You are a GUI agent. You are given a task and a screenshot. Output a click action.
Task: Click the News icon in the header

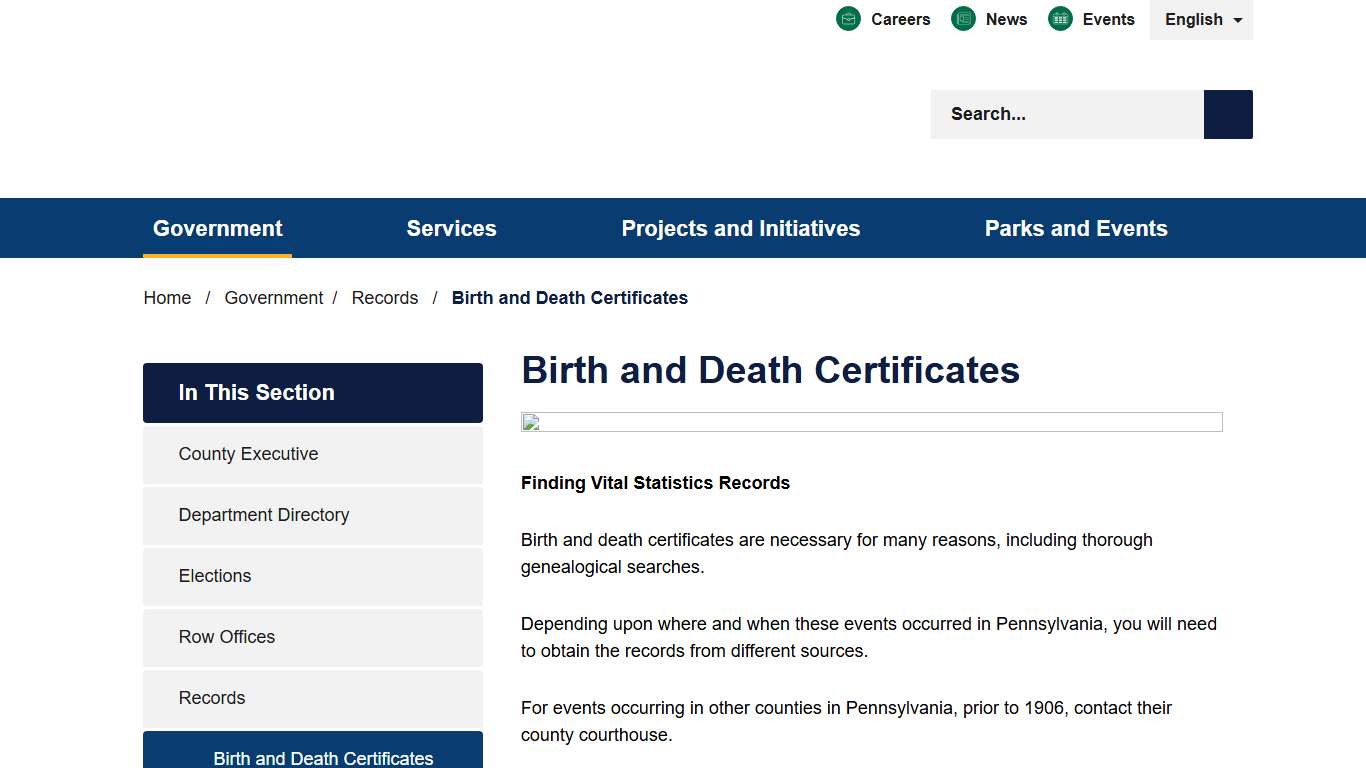pos(963,18)
